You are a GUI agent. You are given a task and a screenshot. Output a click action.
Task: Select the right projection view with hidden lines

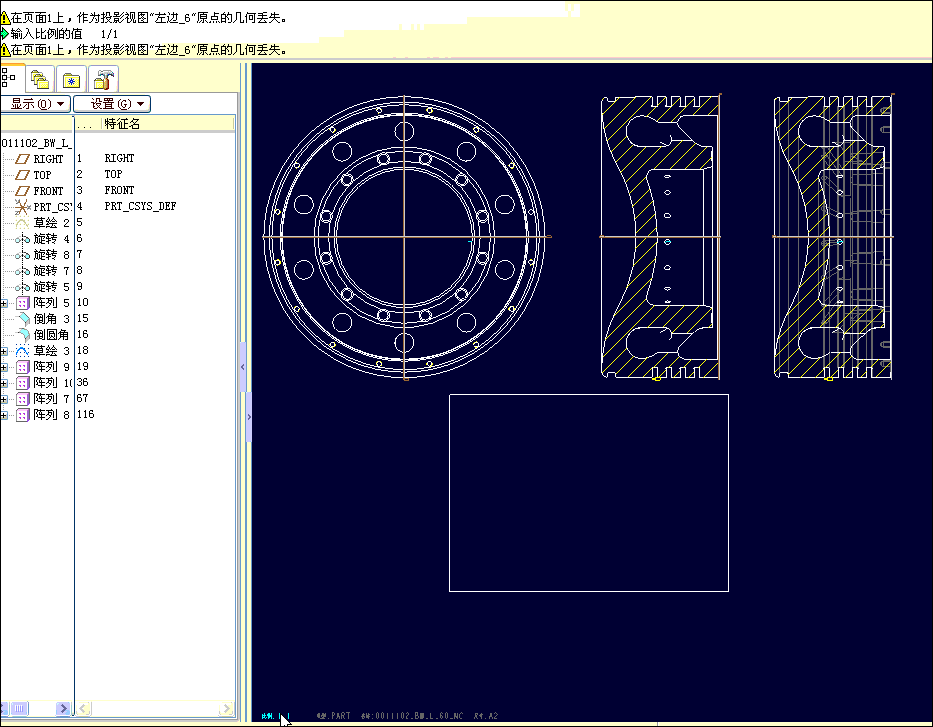(x=833, y=237)
